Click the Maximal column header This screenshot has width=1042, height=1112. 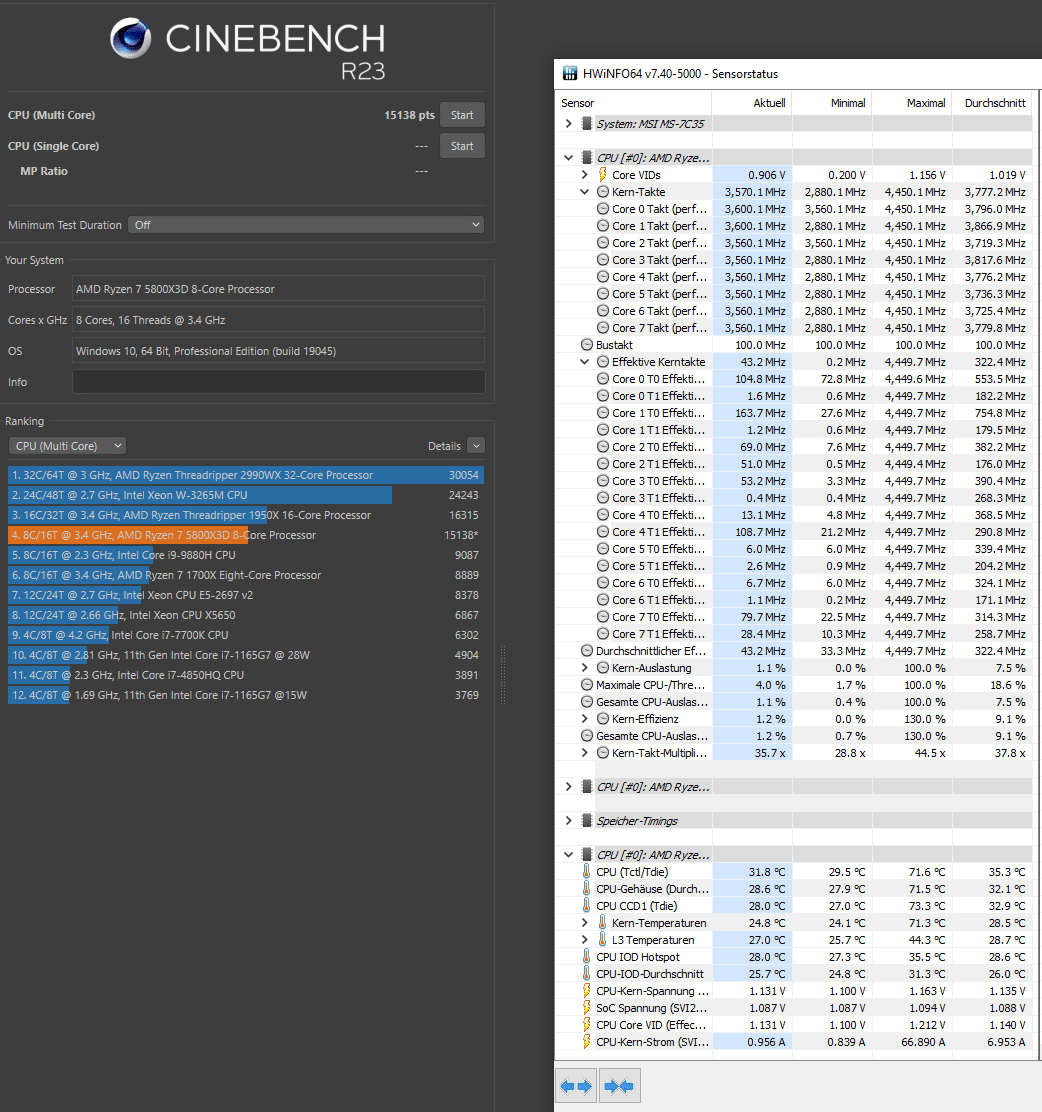tap(912, 103)
